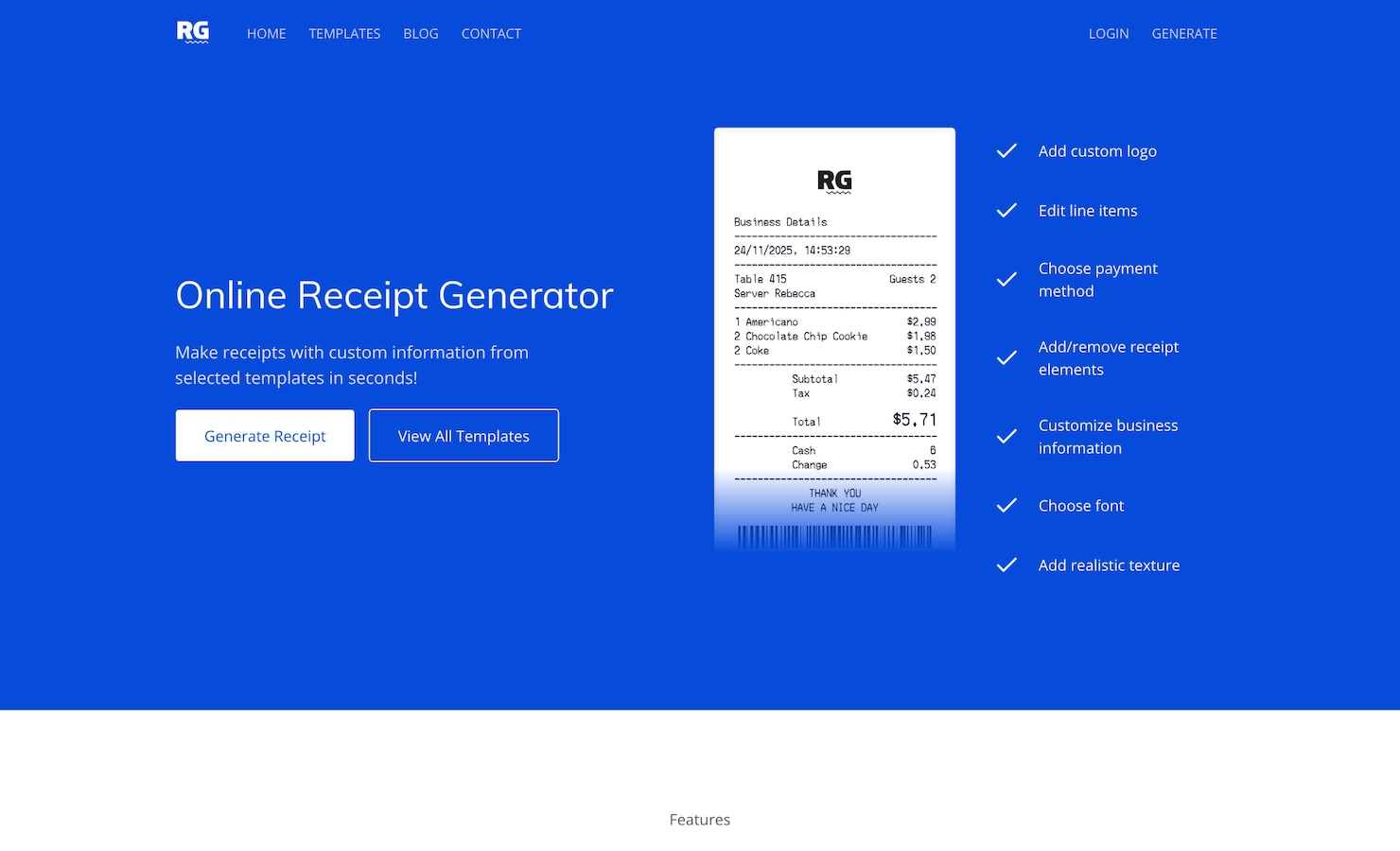The width and height of the screenshot is (1400, 851).
Task: Click the checkmark beside 'Edit line items'
Action: coord(1006,210)
